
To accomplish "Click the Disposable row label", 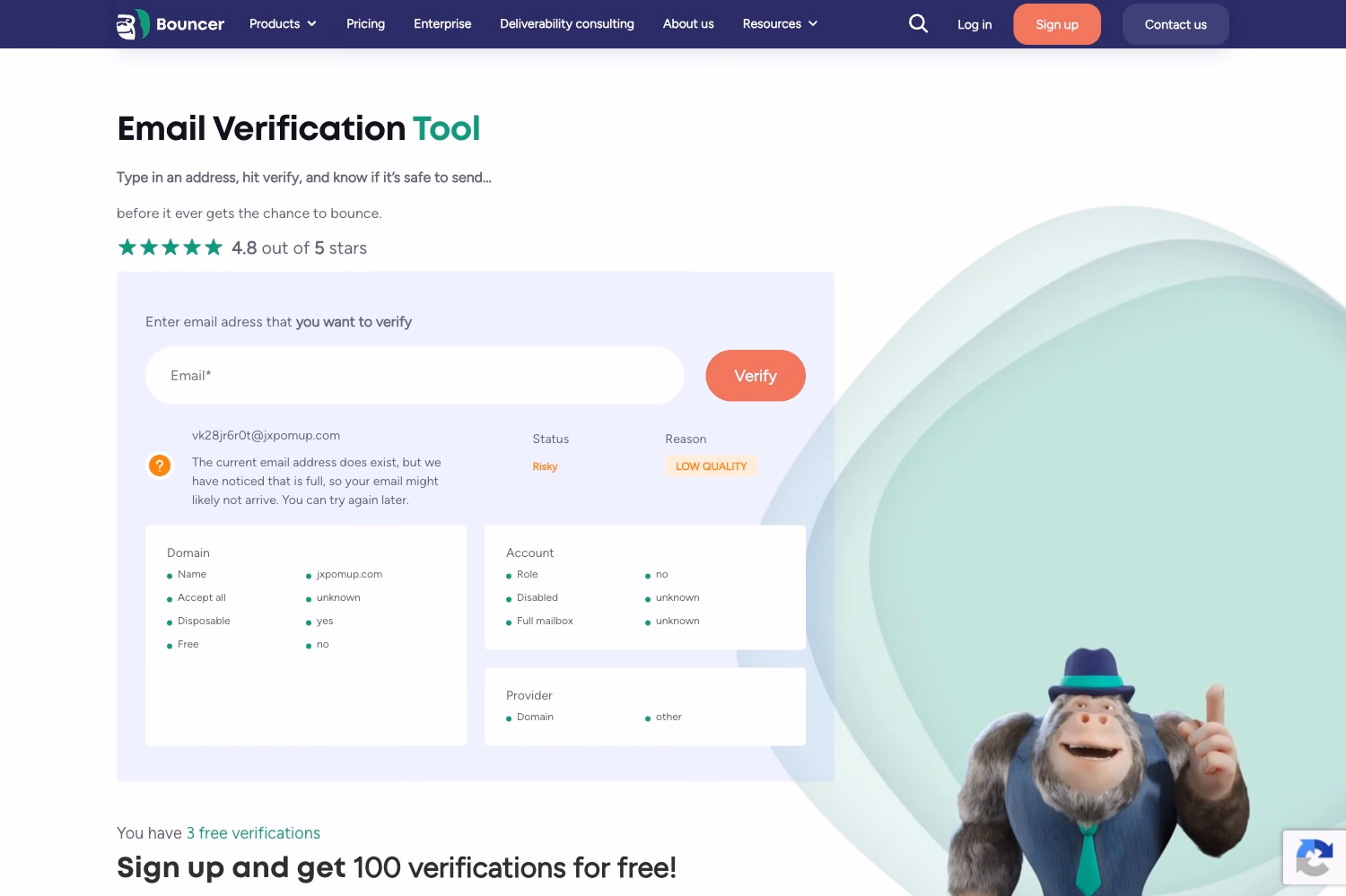I will [204, 622].
